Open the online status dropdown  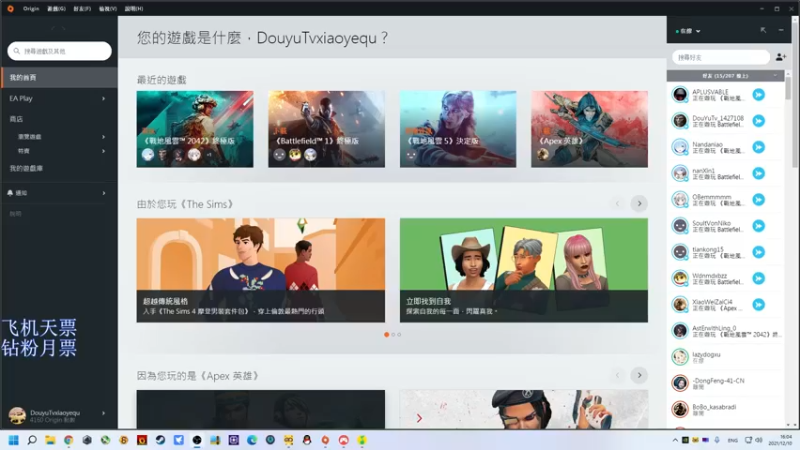[688, 31]
